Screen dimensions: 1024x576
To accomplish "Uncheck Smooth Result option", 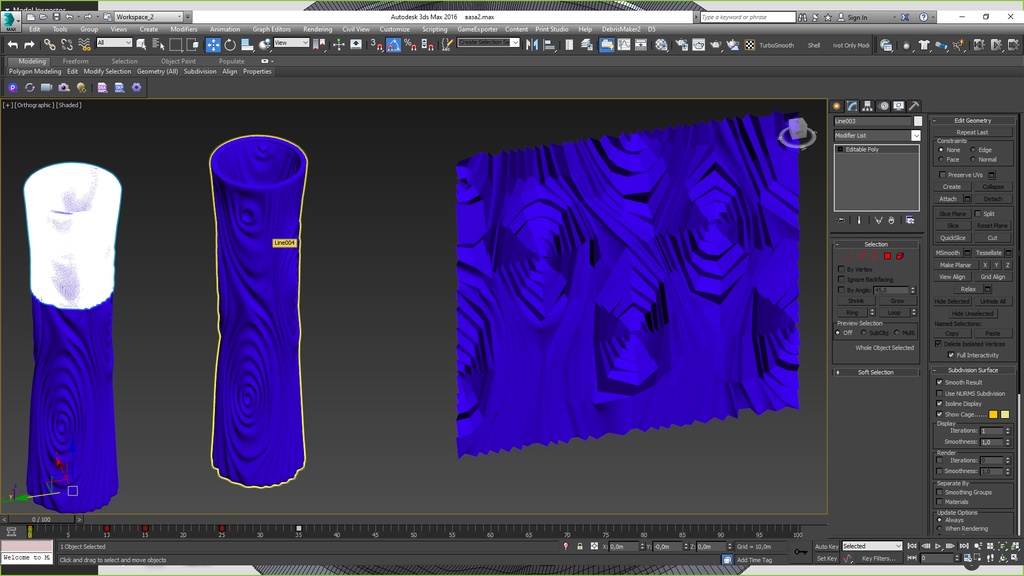I will (x=939, y=382).
